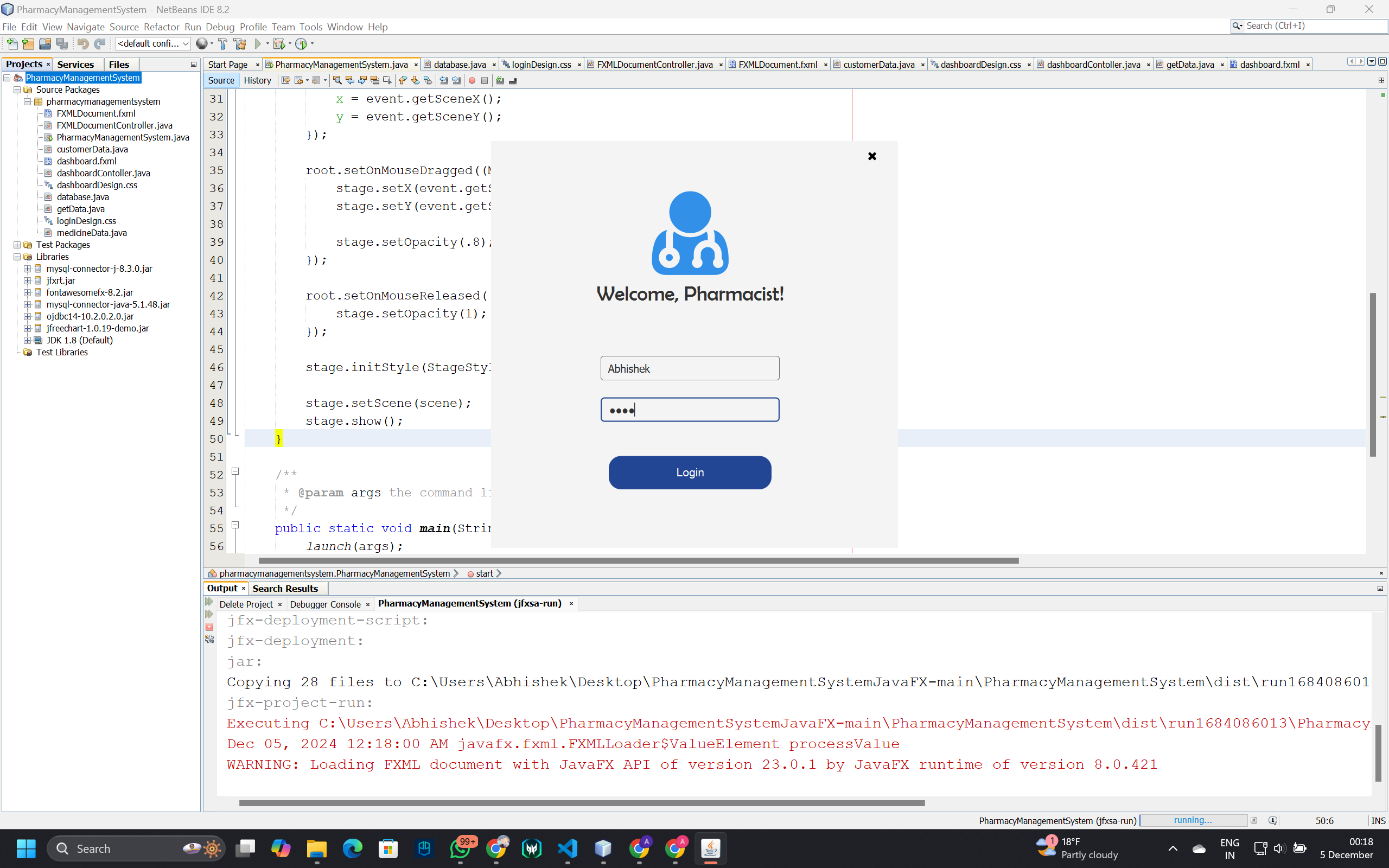This screenshot has width=1389, height=868.
Task: Click the New Project toolbar icon
Action: pos(28,43)
